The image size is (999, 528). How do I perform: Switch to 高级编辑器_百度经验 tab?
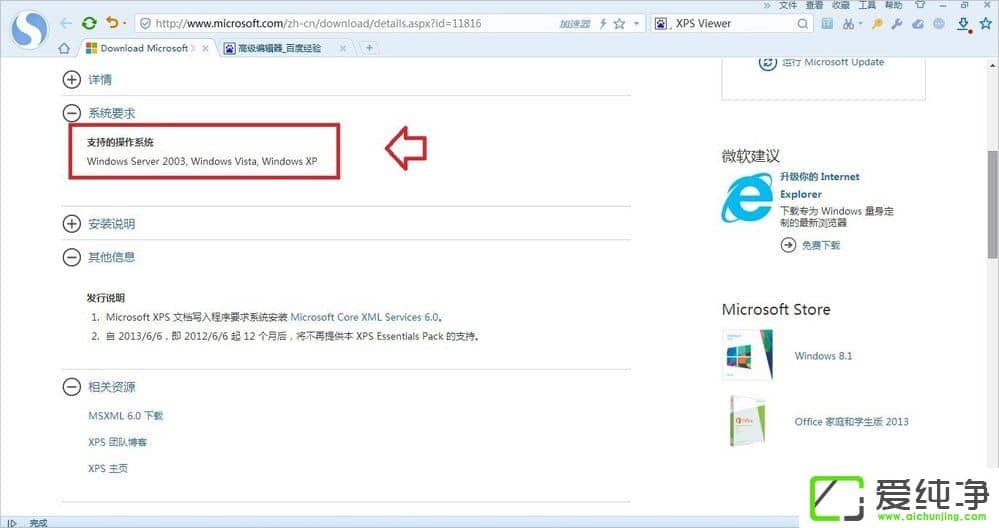tap(278, 48)
